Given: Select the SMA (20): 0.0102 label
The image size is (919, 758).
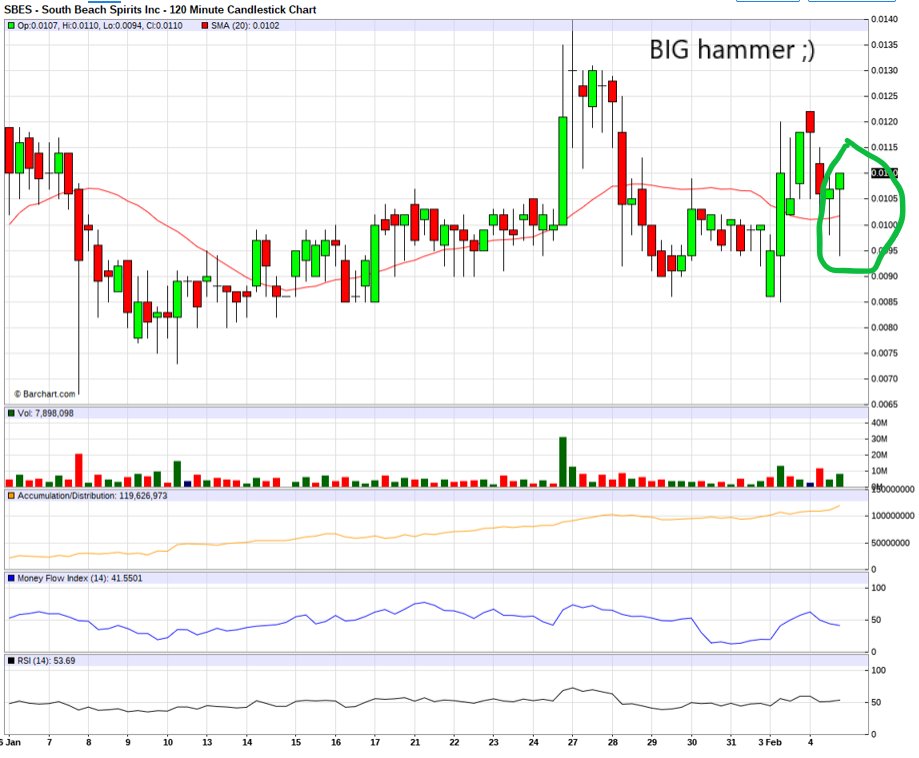Looking at the screenshot, I should pos(245,26).
